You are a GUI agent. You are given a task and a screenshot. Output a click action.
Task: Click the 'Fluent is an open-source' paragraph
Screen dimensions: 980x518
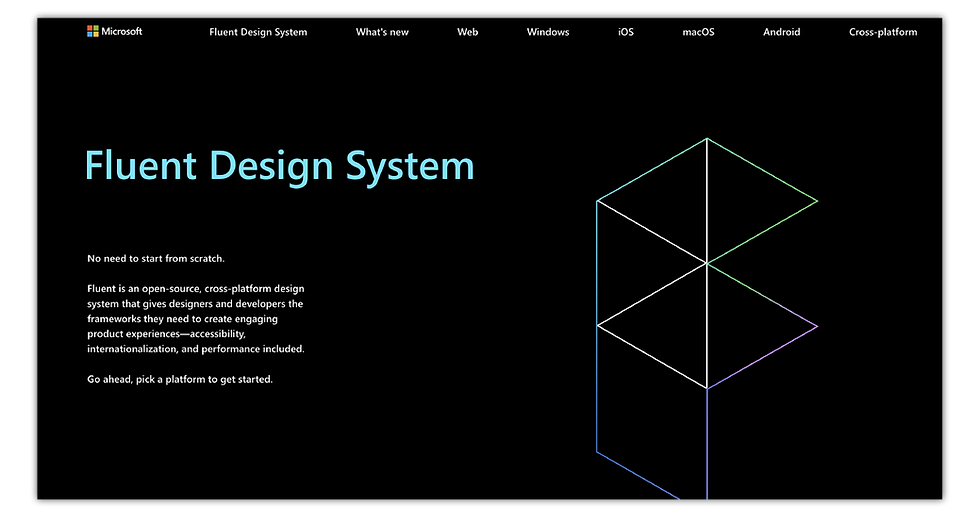[x=196, y=319]
